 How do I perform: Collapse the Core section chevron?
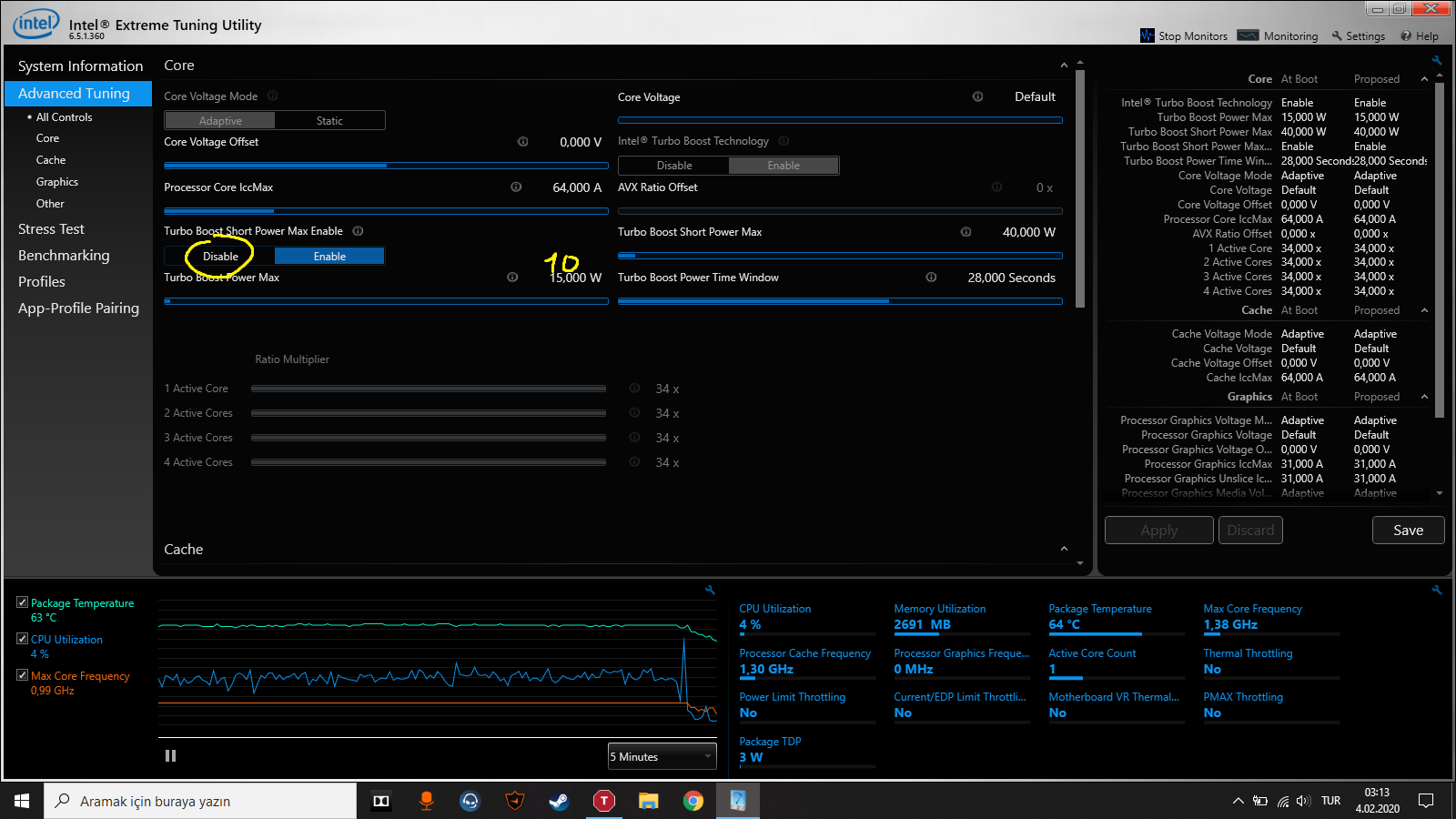click(x=1064, y=66)
